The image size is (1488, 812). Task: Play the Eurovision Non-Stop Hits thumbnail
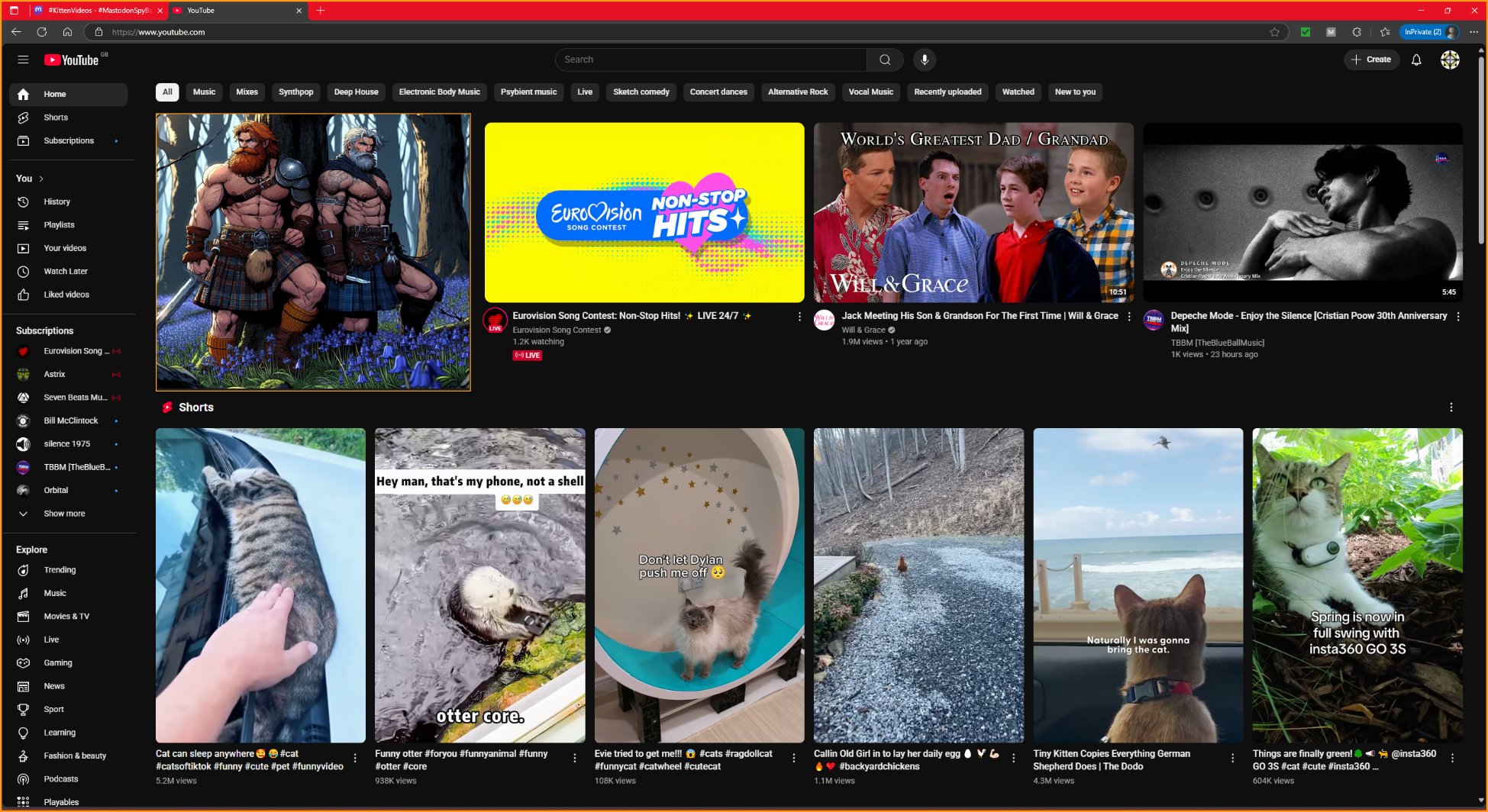(x=644, y=212)
